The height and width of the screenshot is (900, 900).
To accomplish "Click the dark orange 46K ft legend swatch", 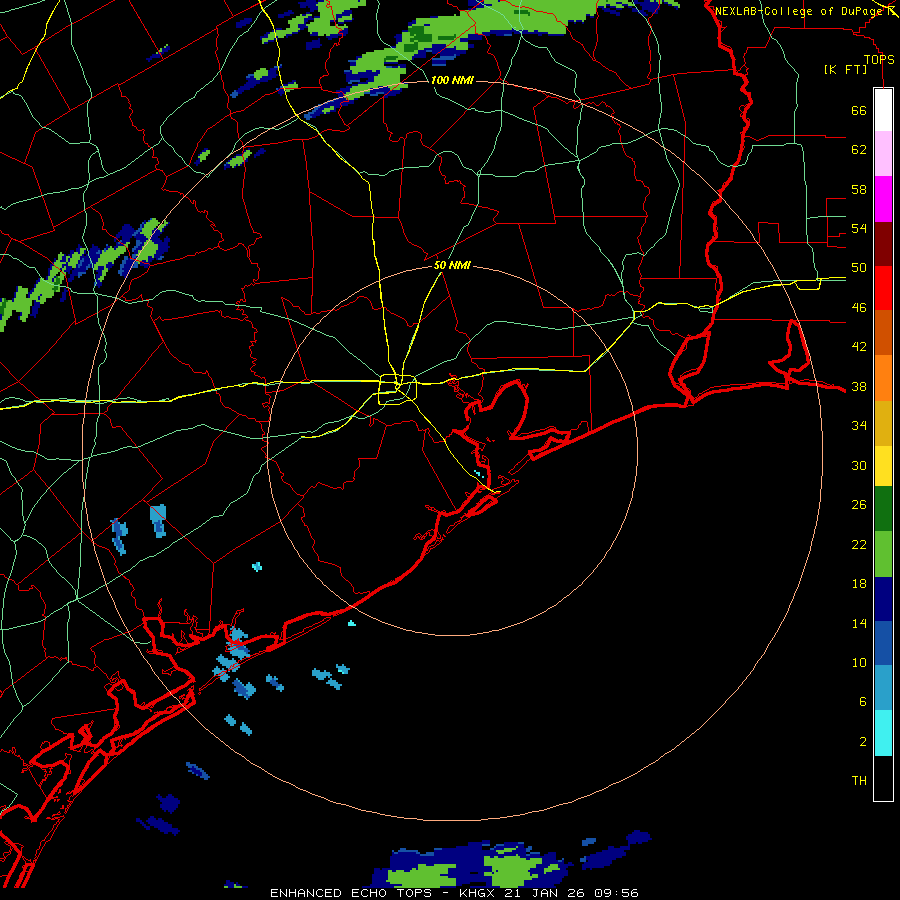I will coord(883,332).
